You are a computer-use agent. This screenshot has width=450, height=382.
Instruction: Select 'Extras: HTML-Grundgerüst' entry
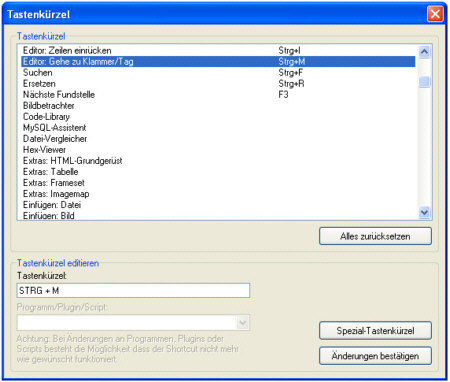coord(218,161)
